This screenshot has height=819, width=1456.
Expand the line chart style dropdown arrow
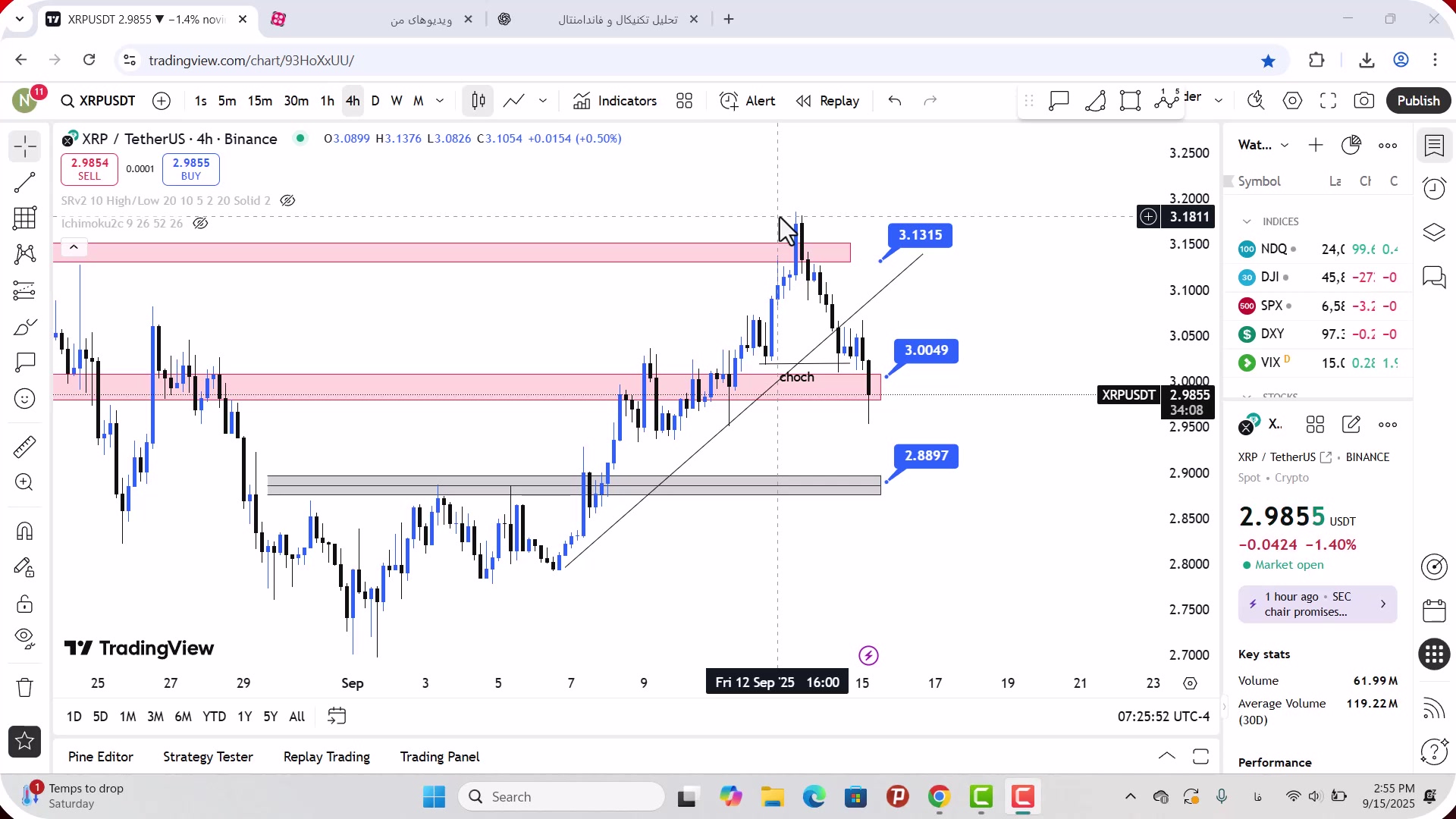coord(543,101)
